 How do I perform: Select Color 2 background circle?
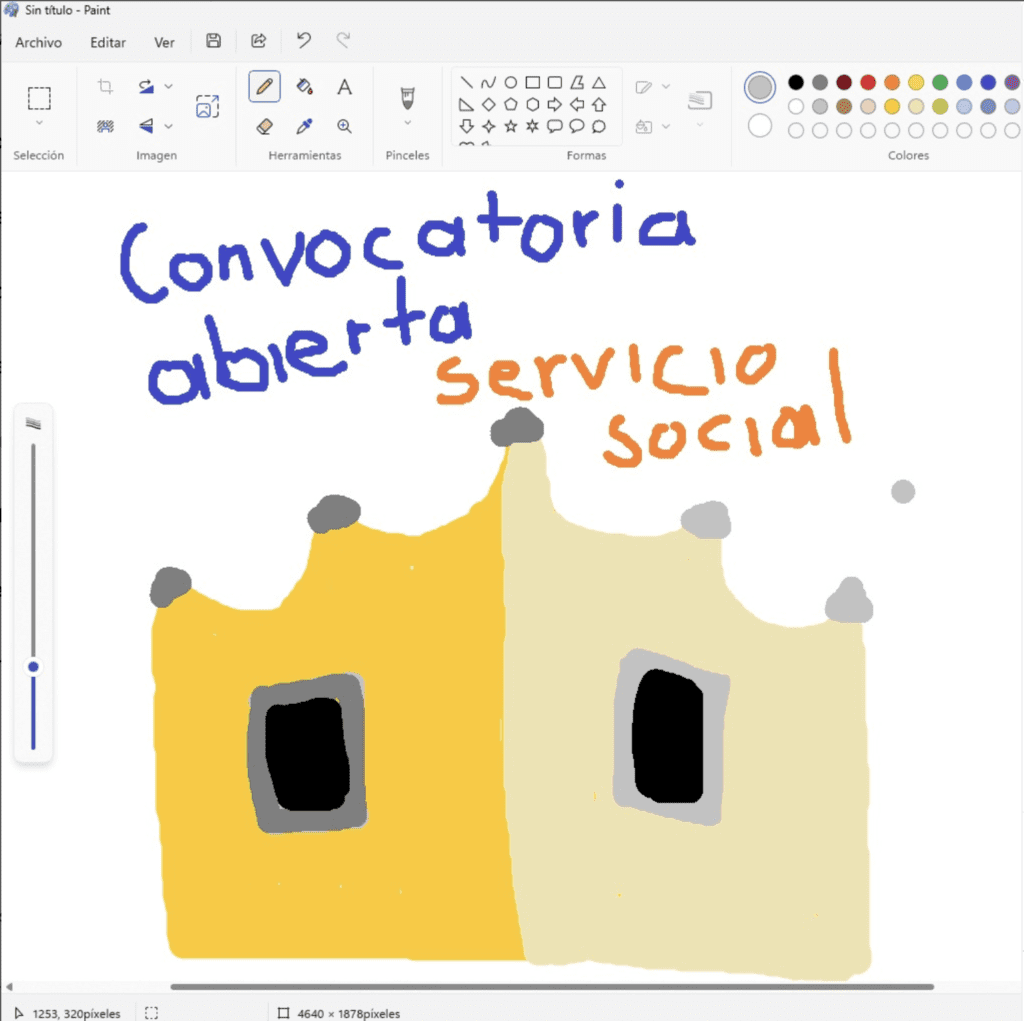coord(760,126)
